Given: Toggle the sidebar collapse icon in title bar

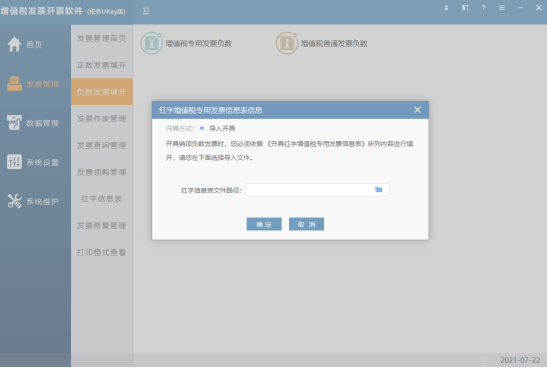Looking at the screenshot, I should click(x=146, y=11).
